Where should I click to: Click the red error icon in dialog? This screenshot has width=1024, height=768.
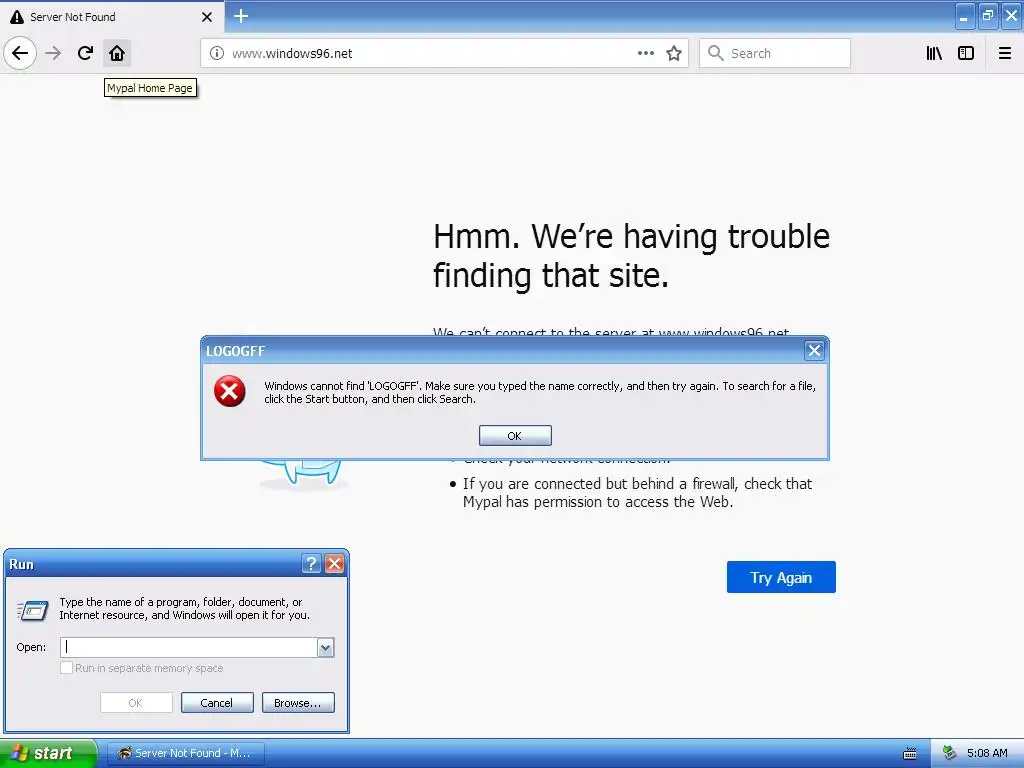(x=230, y=391)
